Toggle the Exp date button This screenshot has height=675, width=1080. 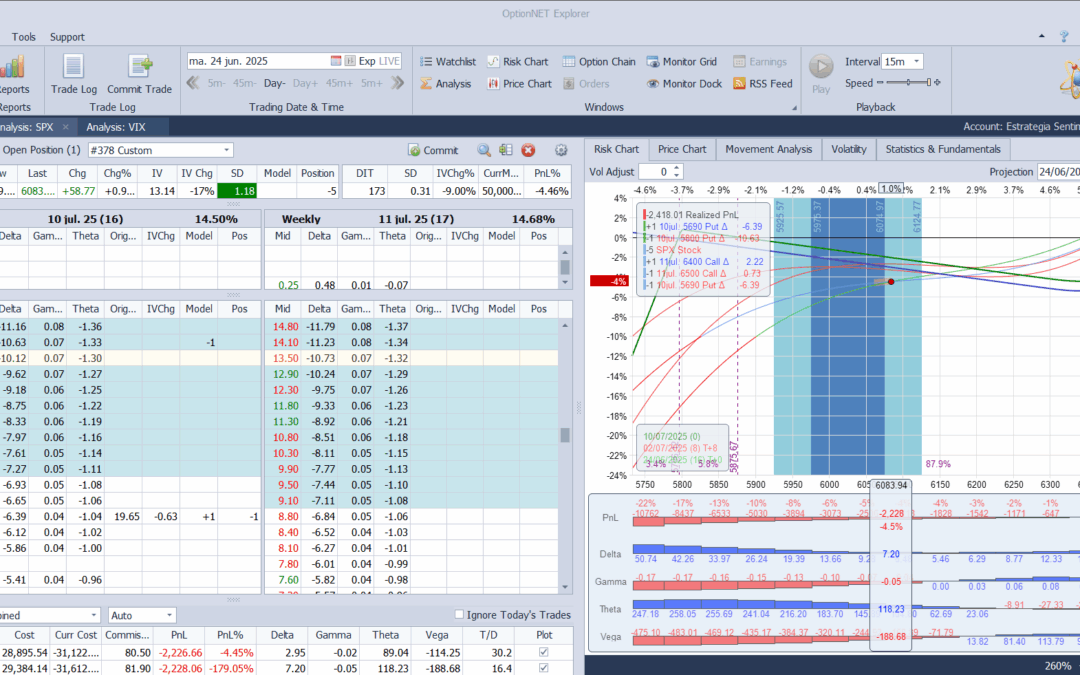[367, 61]
